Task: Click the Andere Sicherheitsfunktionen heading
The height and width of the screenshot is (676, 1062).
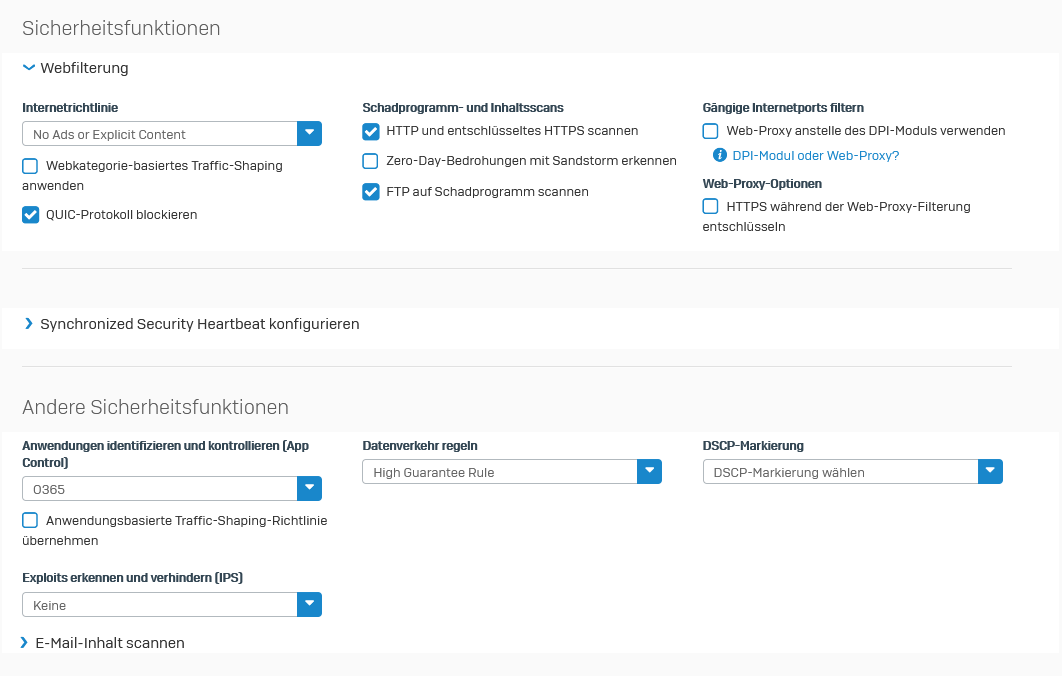Action: pos(155,407)
